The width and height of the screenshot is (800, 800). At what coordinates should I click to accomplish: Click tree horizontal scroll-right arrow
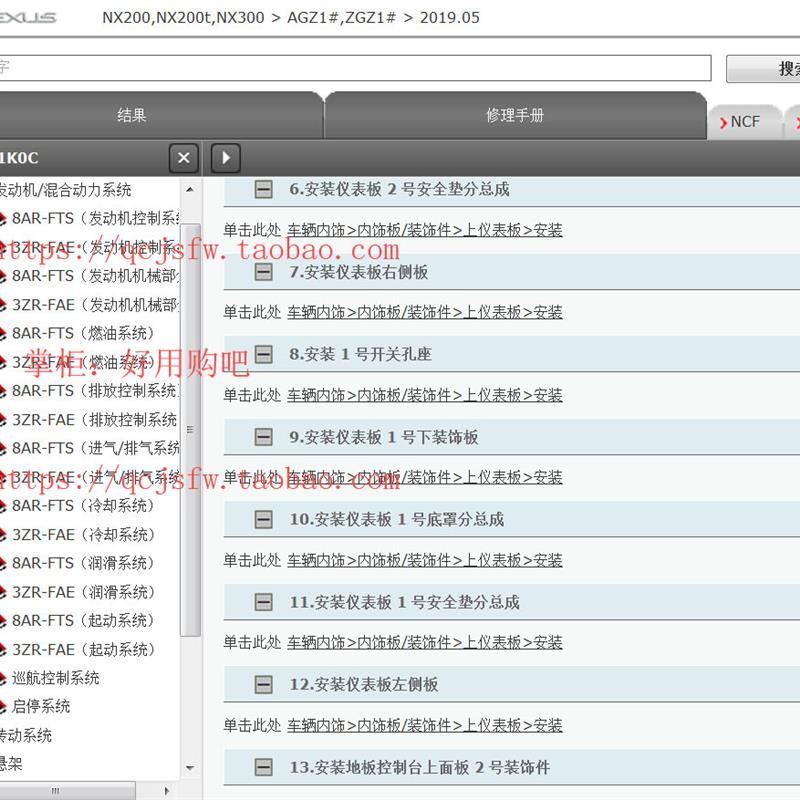(166, 790)
